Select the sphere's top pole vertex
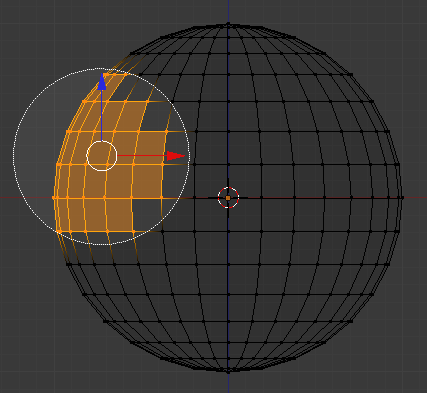 pyautogui.click(x=228, y=23)
